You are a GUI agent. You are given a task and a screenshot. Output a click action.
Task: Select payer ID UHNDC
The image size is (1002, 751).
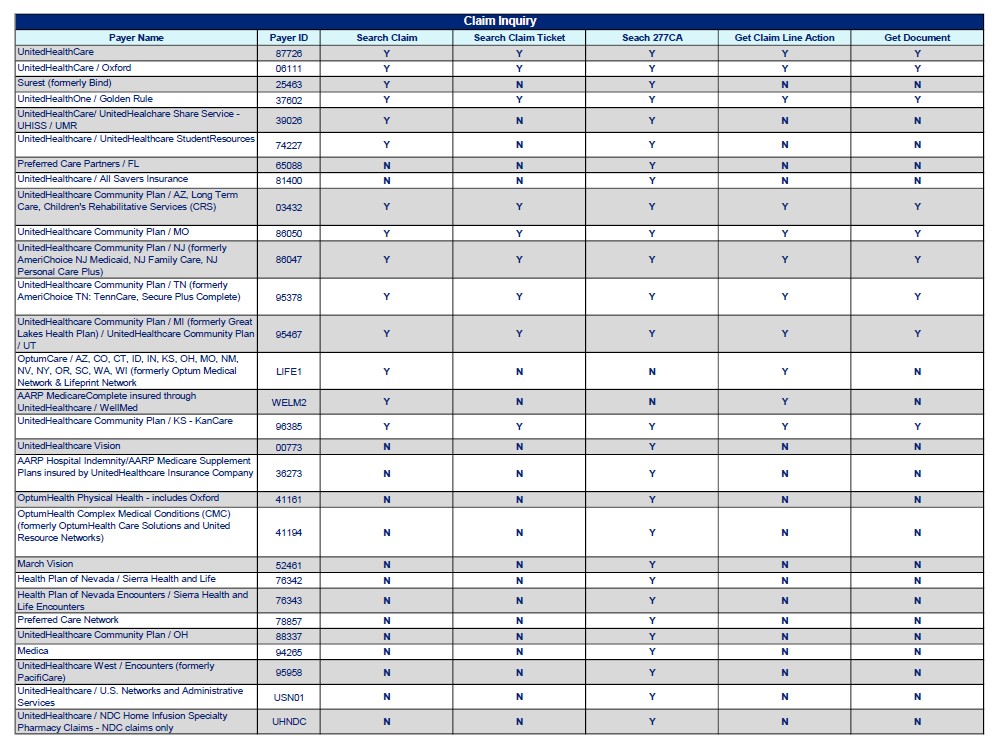pyautogui.click(x=289, y=722)
